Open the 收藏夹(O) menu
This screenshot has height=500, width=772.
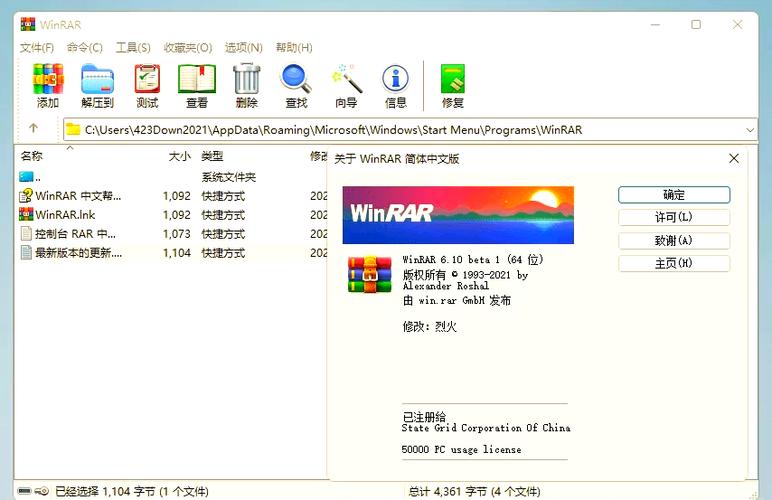(x=188, y=48)
